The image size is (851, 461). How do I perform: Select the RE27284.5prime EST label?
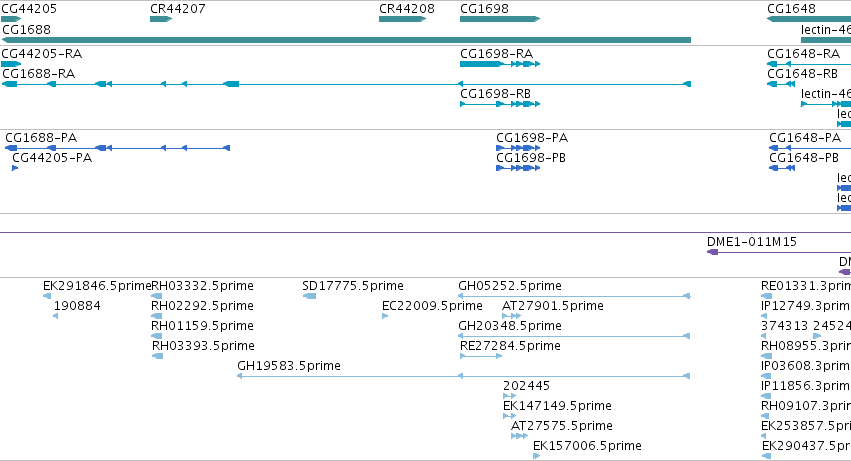coord(510,346)
